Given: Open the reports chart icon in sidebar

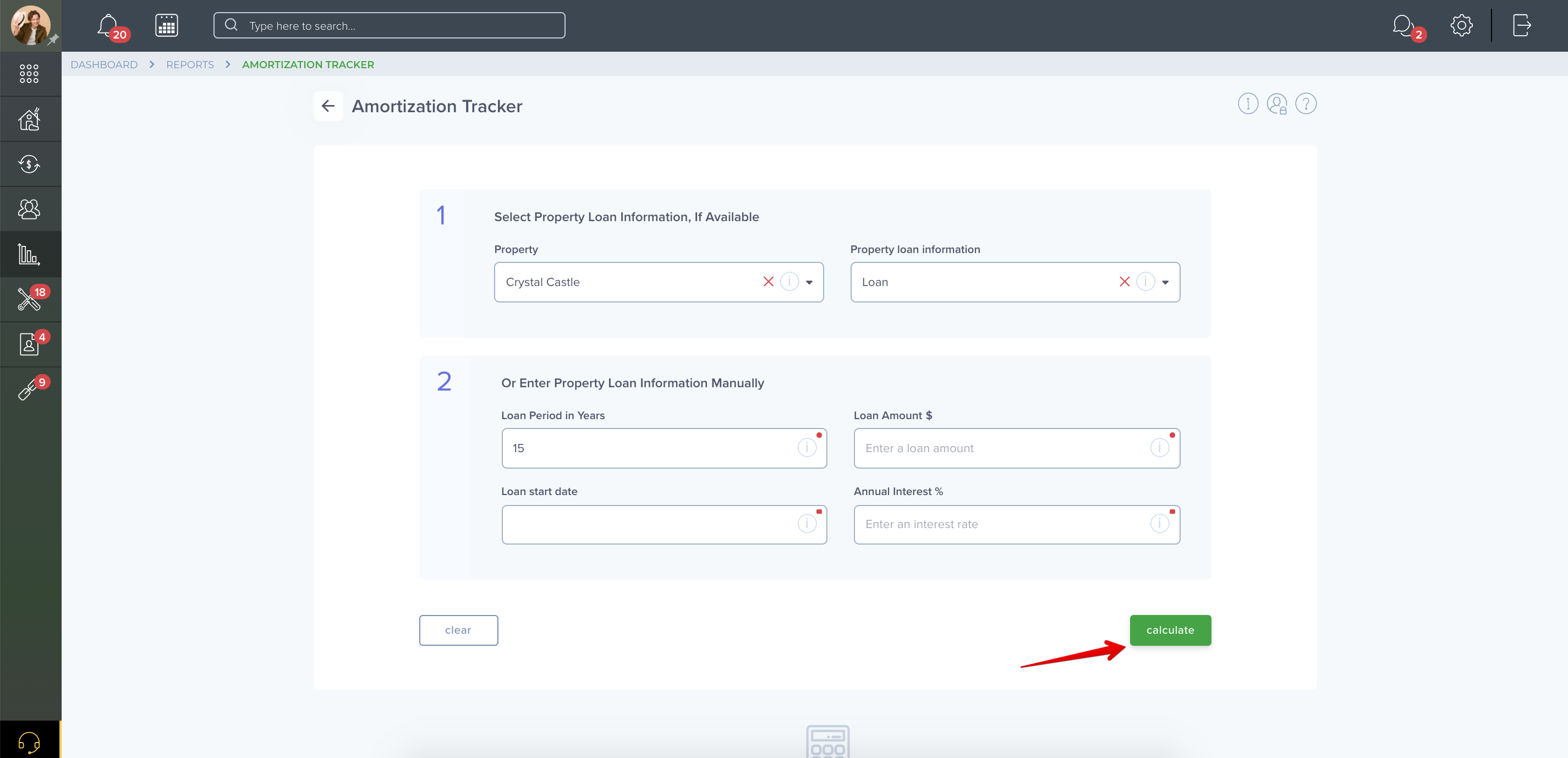Looking at the screenshot, I should (x=29, y=254).
